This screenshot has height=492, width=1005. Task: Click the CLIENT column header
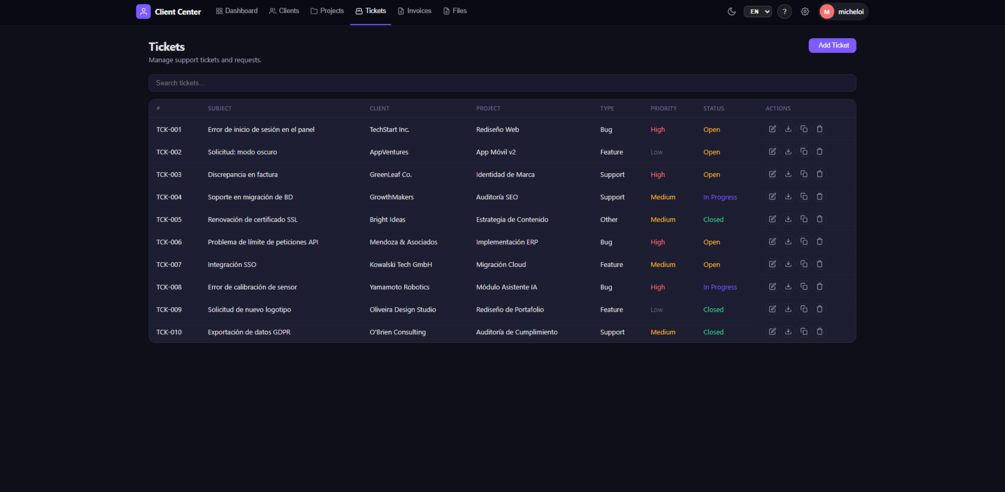[379, 108]
